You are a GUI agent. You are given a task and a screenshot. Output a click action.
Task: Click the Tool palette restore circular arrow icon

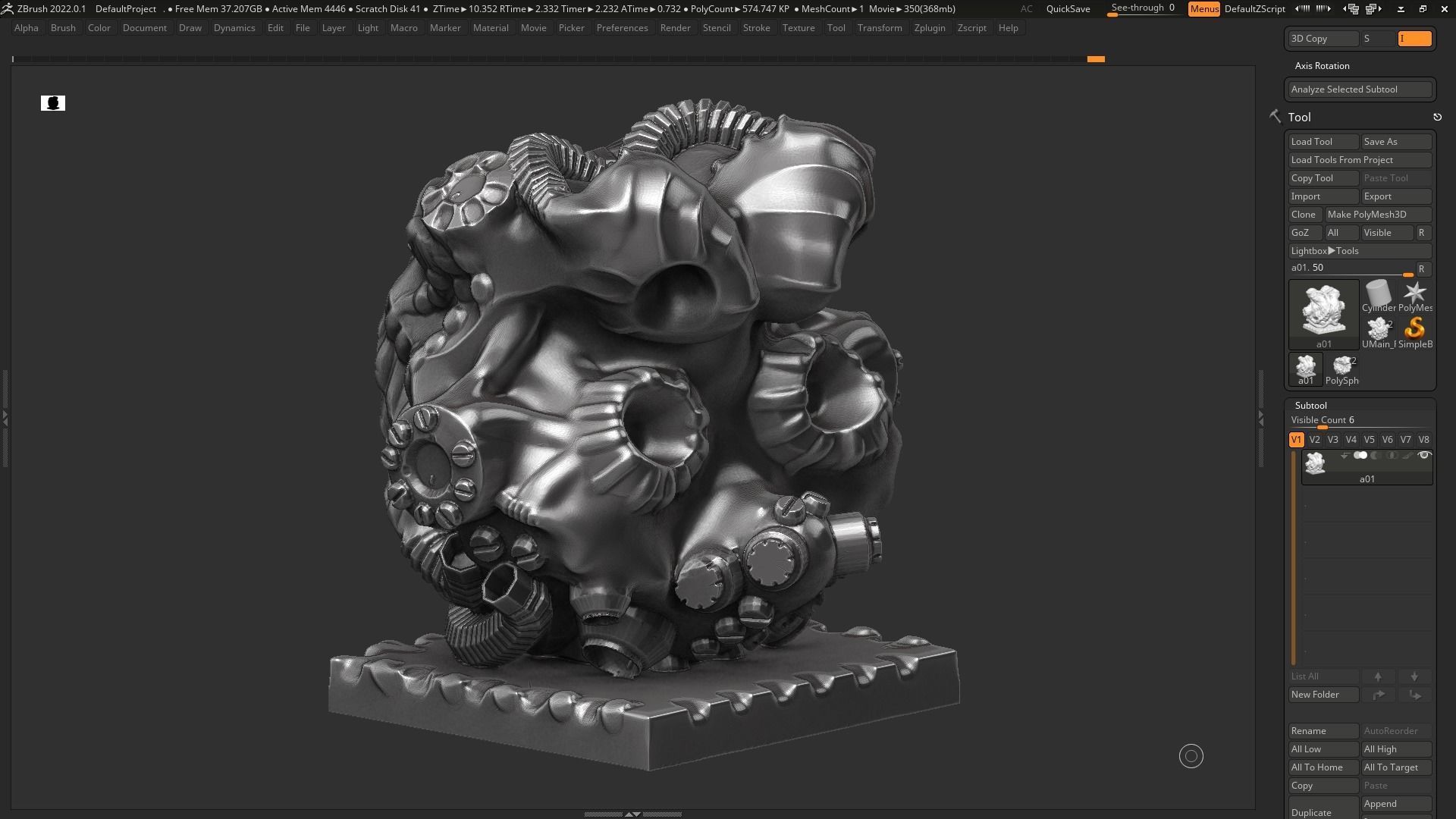[1437, 117]
